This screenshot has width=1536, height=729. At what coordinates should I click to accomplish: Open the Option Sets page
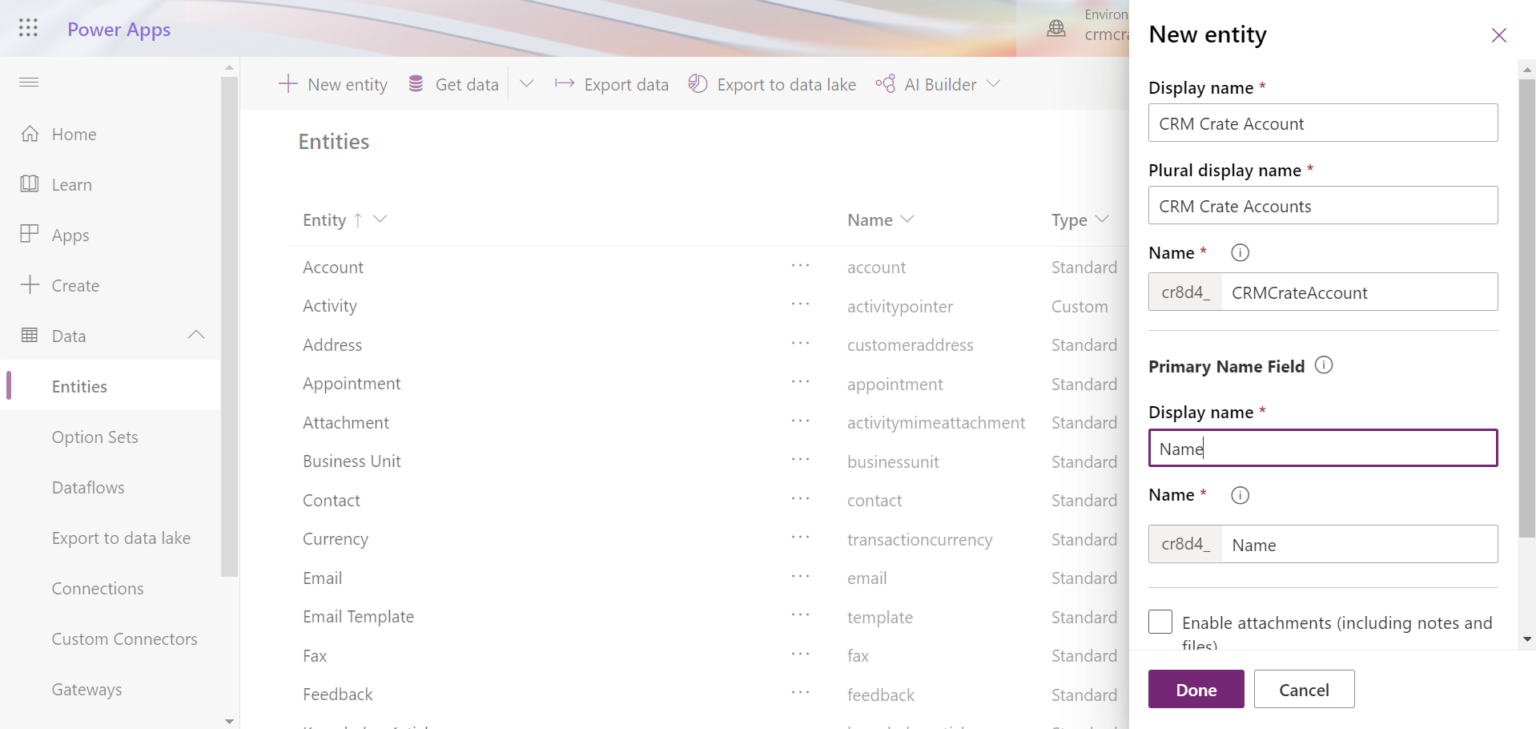pyautogui.click(x=94, y=437)
